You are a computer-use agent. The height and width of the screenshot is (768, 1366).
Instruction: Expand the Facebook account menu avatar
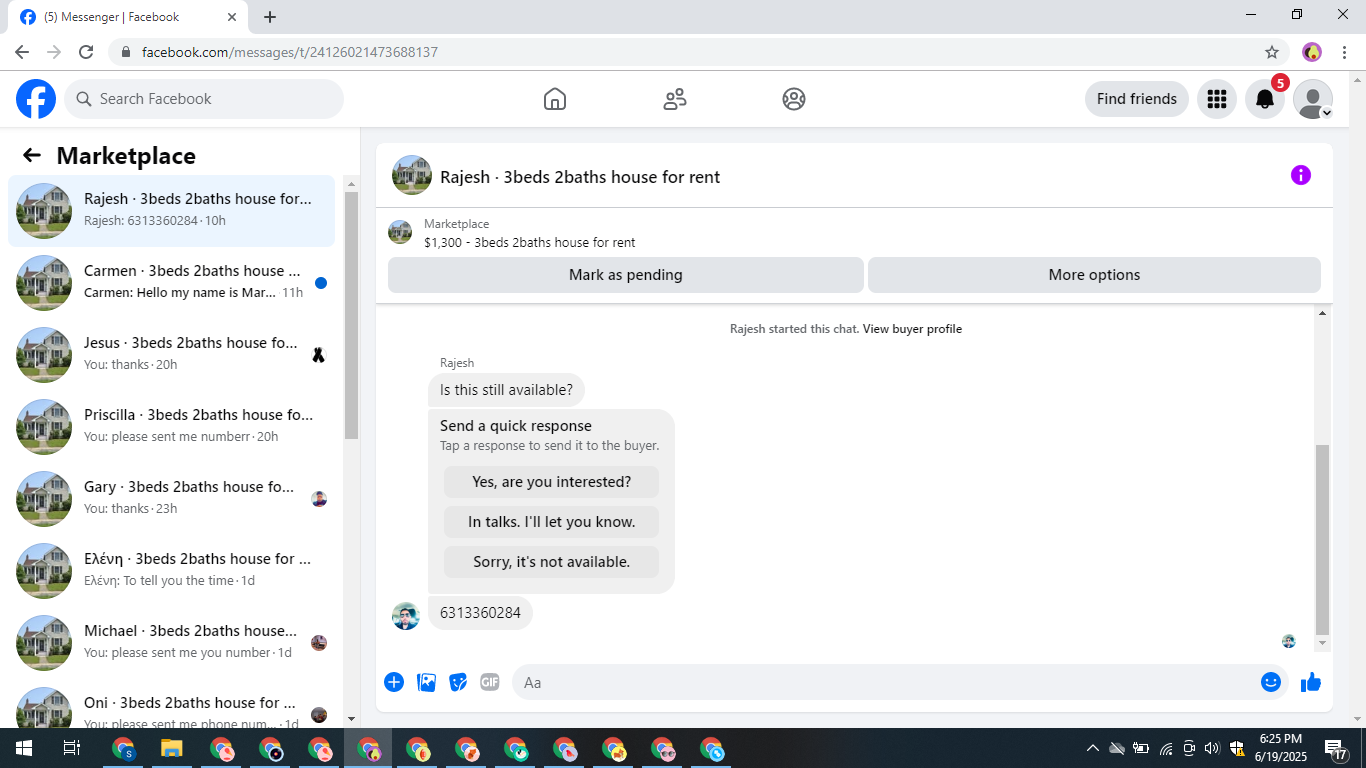tap(1313, 99)
